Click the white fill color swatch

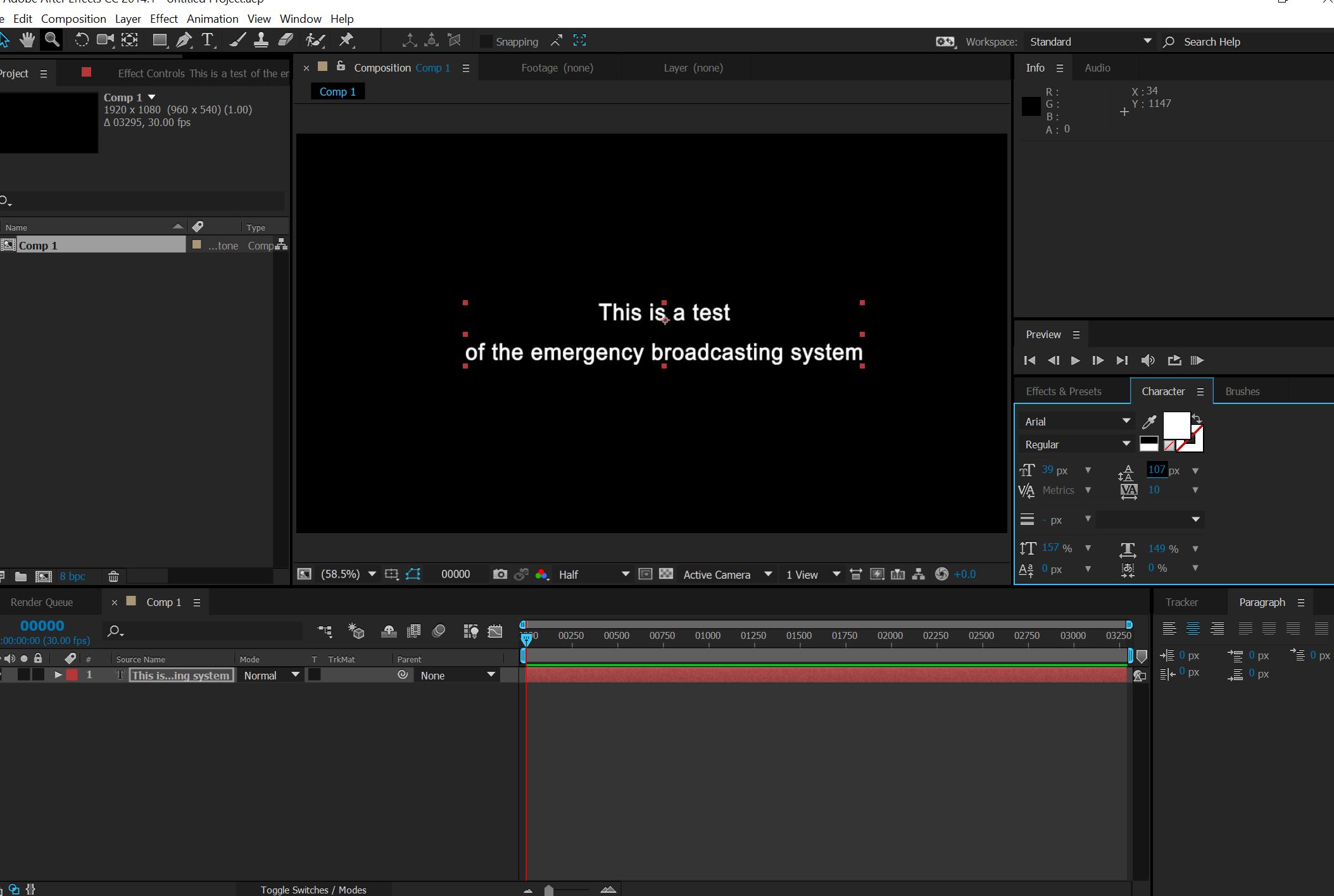pos(1176,426)
